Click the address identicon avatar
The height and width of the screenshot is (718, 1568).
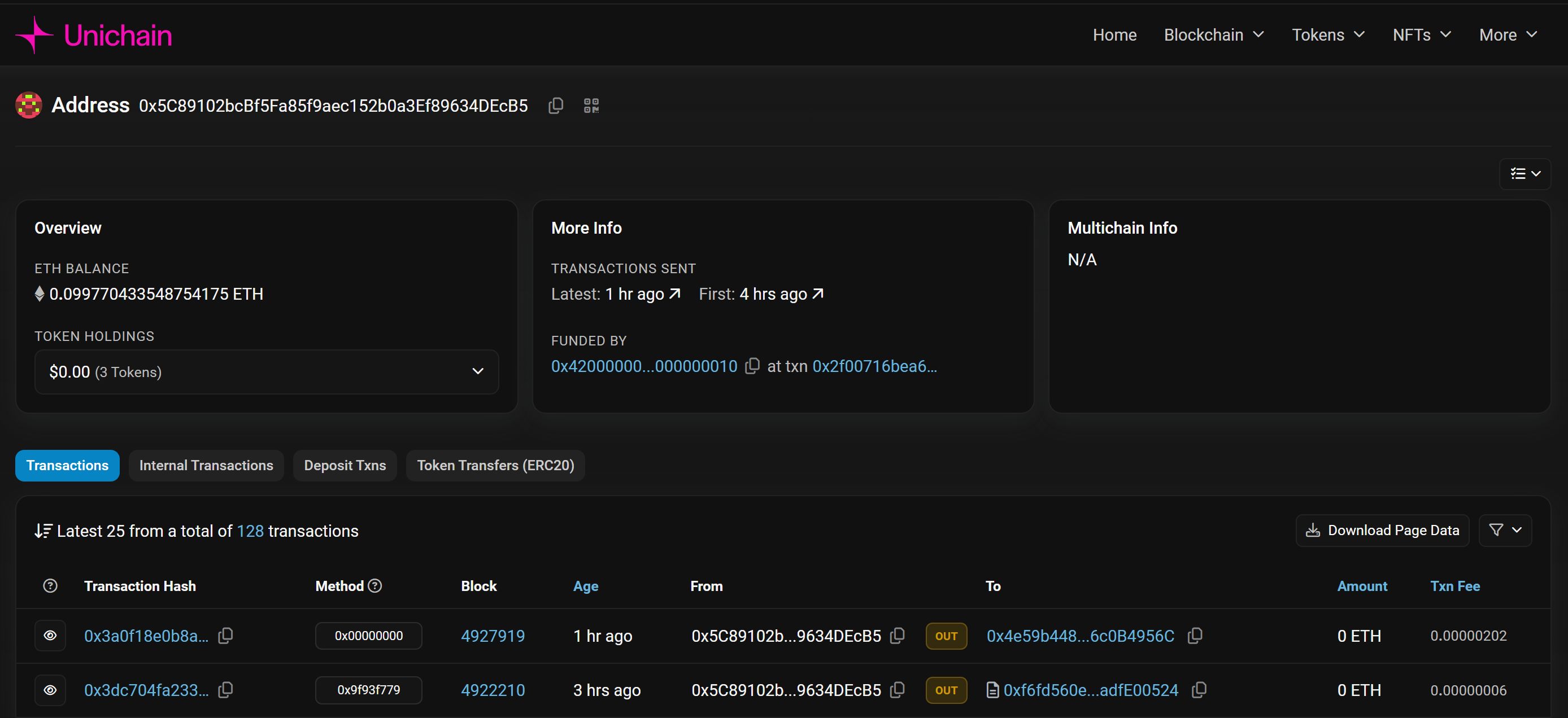coord(29,105)
